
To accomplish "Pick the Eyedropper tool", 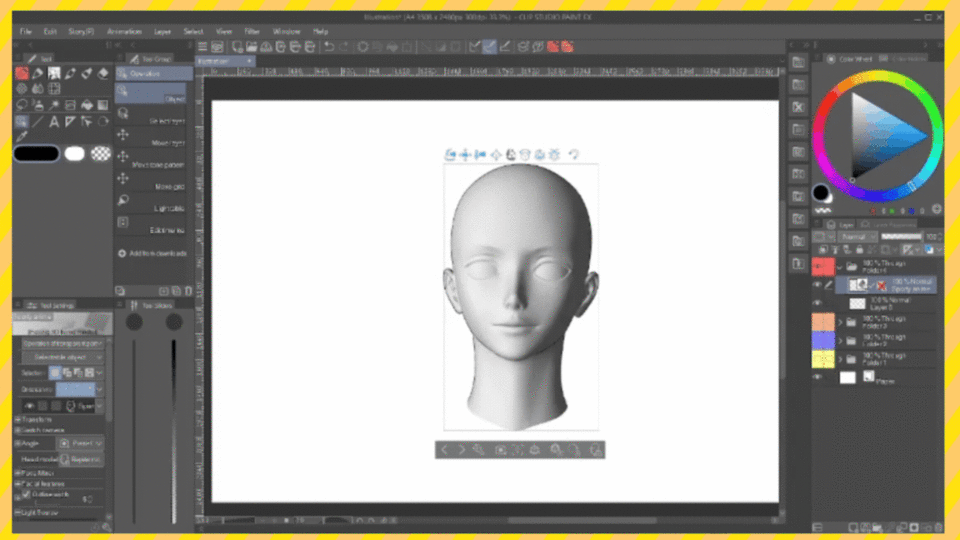I will [22, 137].
